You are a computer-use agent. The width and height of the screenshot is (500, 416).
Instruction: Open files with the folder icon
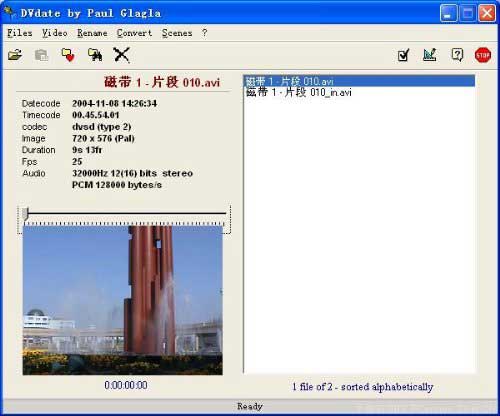[x=15, y=55]
